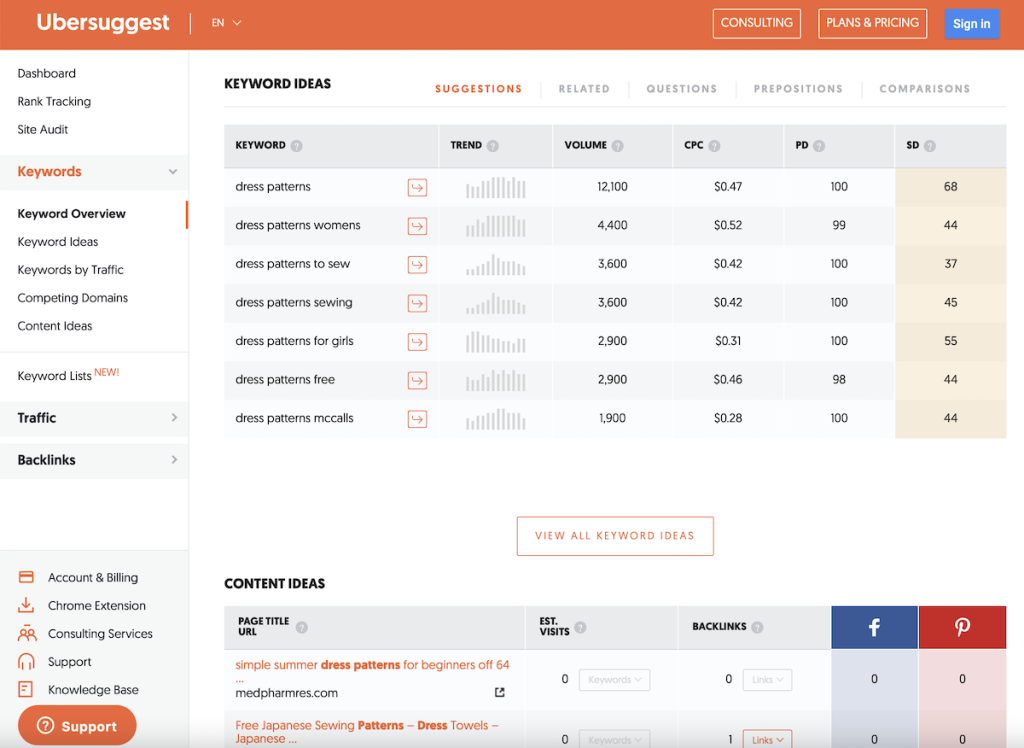Click the Ubersuggest logo
This screenshot has height=748, width=1024.
pos(103,23)
